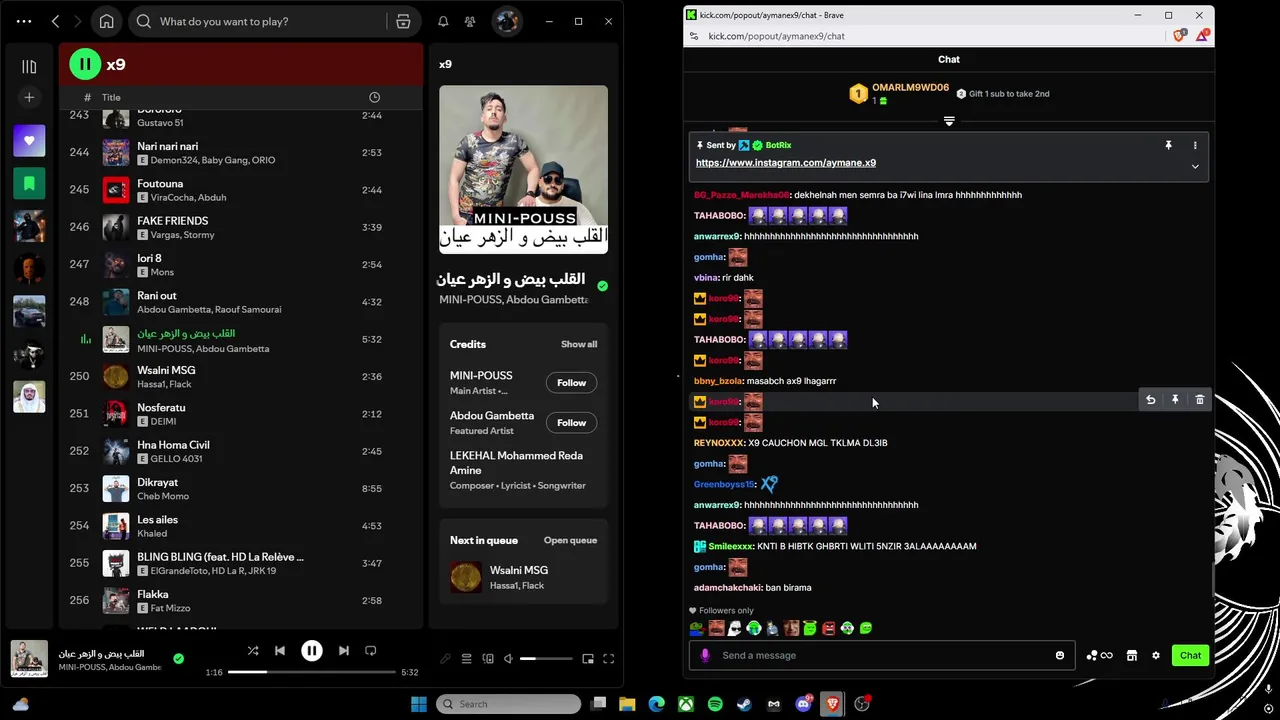Toggle the added-to-library check in bottom player bar
1280x720 pixels.
[x=178, y=658]
